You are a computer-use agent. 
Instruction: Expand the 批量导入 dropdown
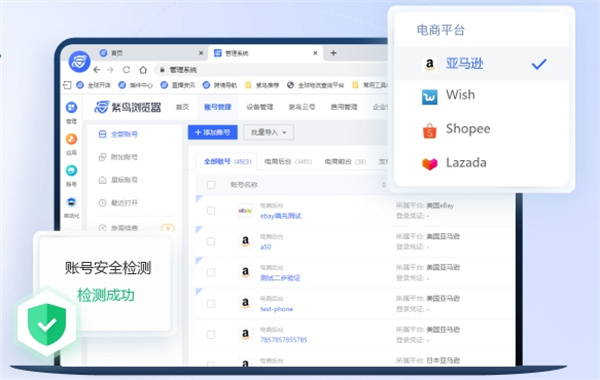tap(269, 132)
